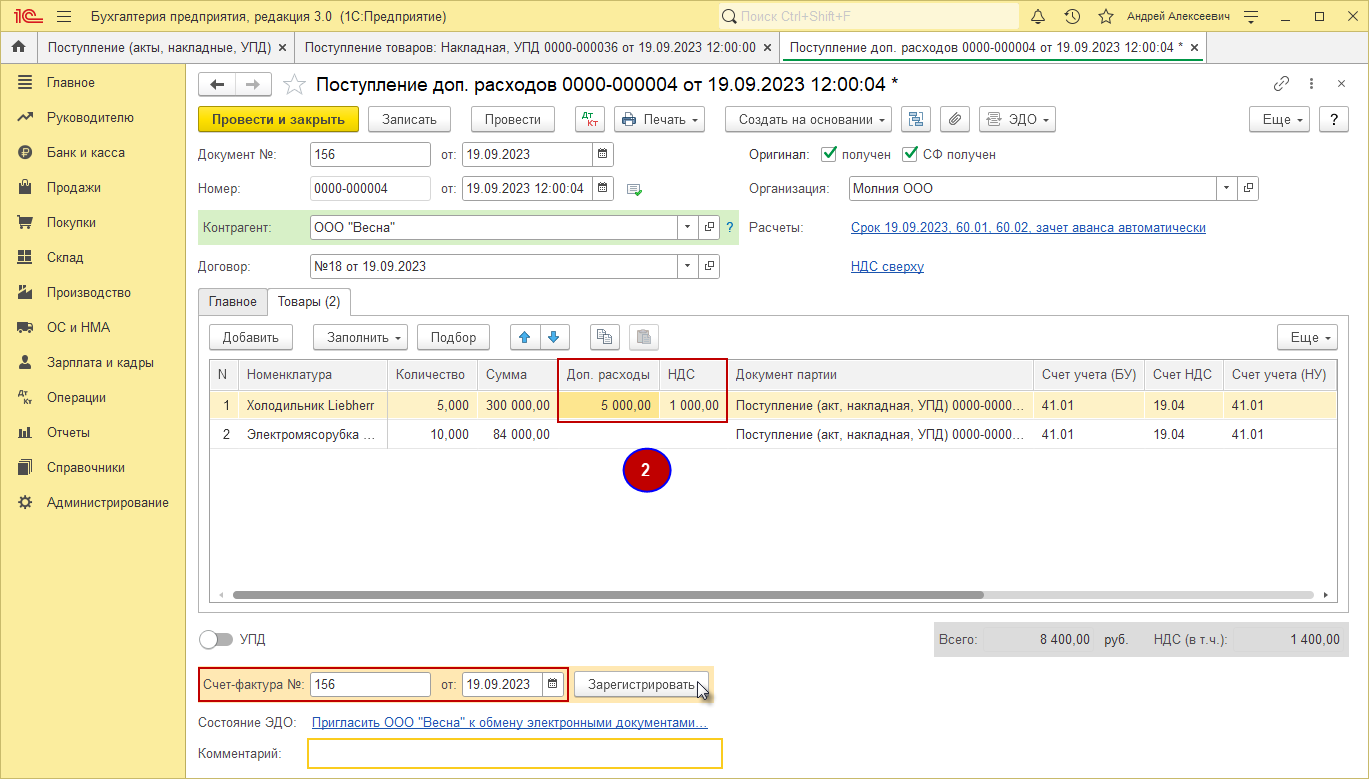The height and width of the screenshot is (779, 1369).
Task: Open the Администрирование section
Action: pyautogui.click(x=108, y=502)
